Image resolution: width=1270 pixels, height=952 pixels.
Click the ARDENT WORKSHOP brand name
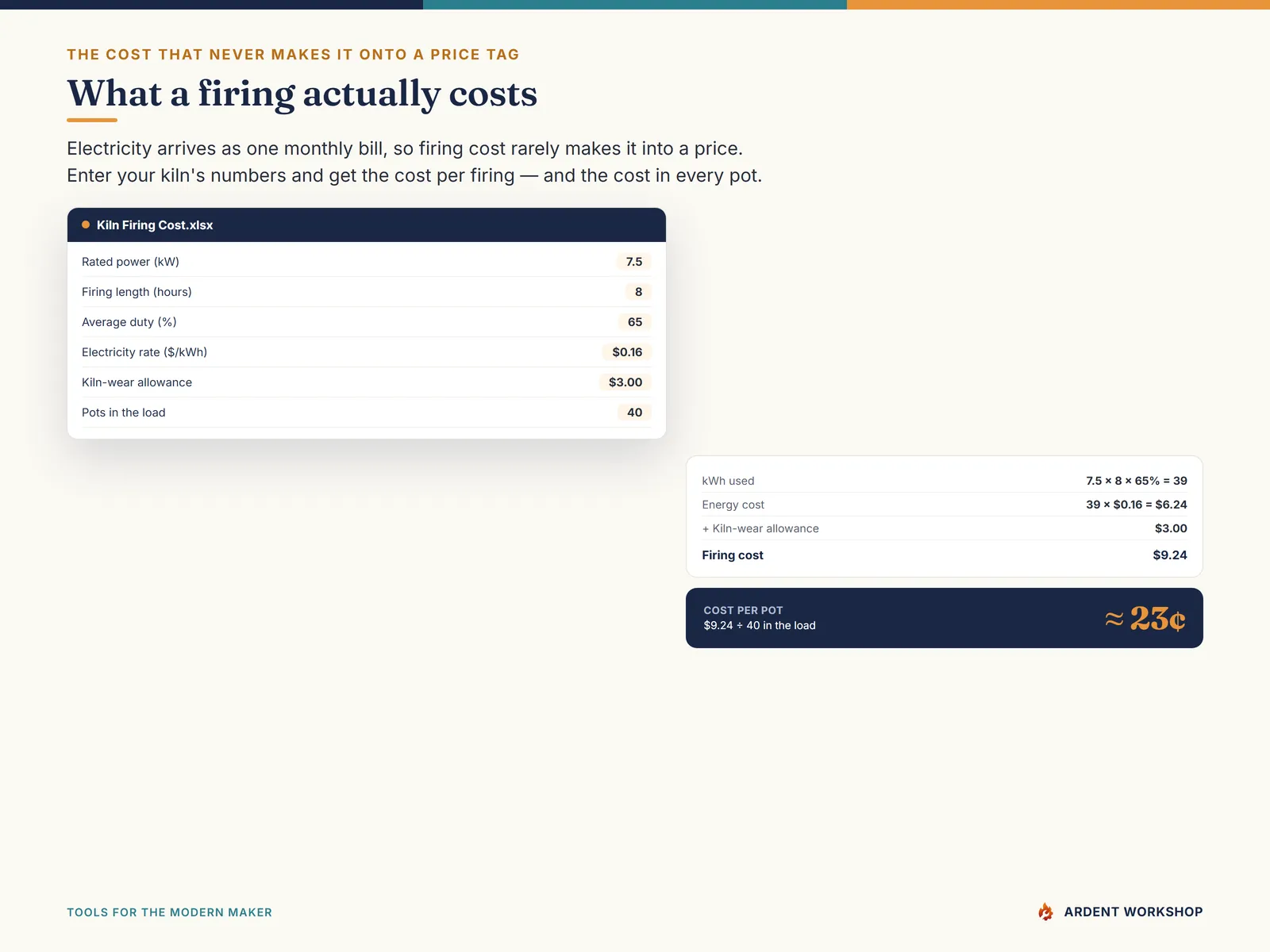[x=1133, y=912]
